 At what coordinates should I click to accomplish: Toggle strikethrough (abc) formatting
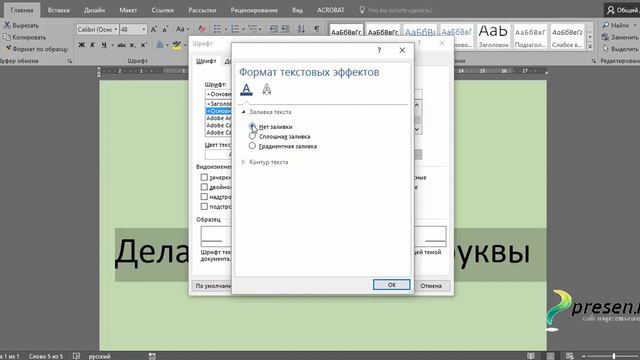122,45
